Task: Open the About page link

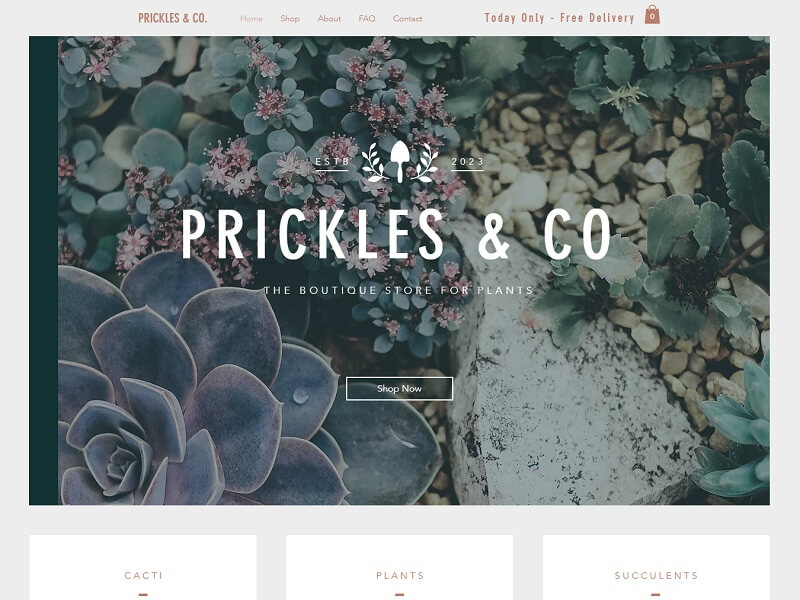Action: 329,18
